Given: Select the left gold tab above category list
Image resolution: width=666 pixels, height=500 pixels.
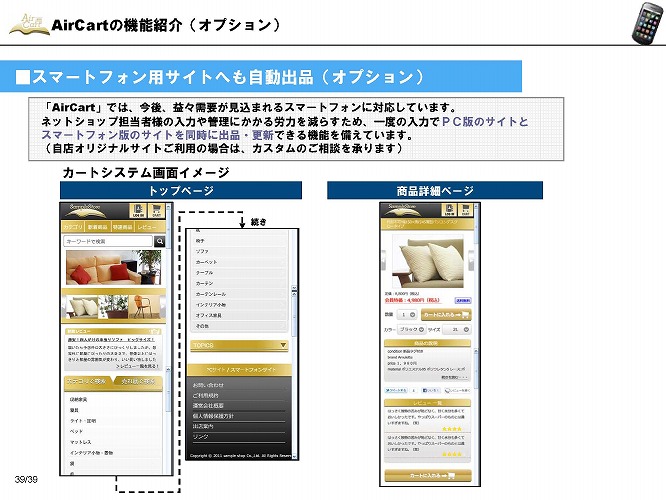Looking at the screenshot, I should [87, 381].
